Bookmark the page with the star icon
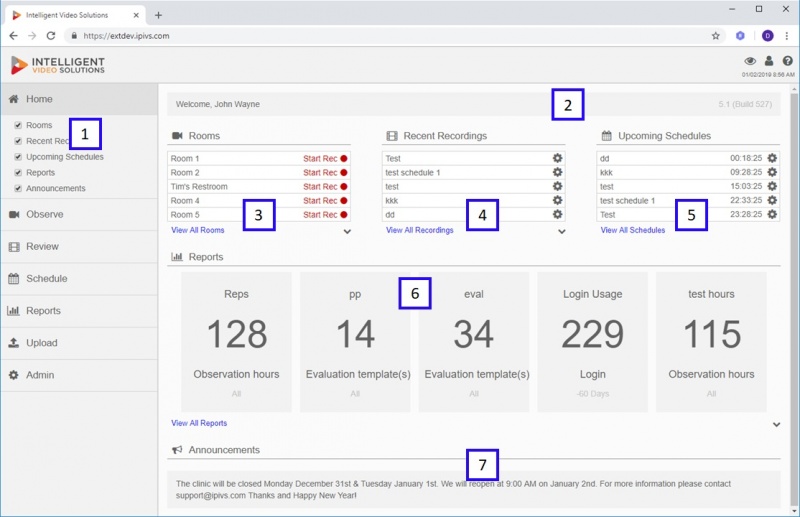 [x=715, y=36]
